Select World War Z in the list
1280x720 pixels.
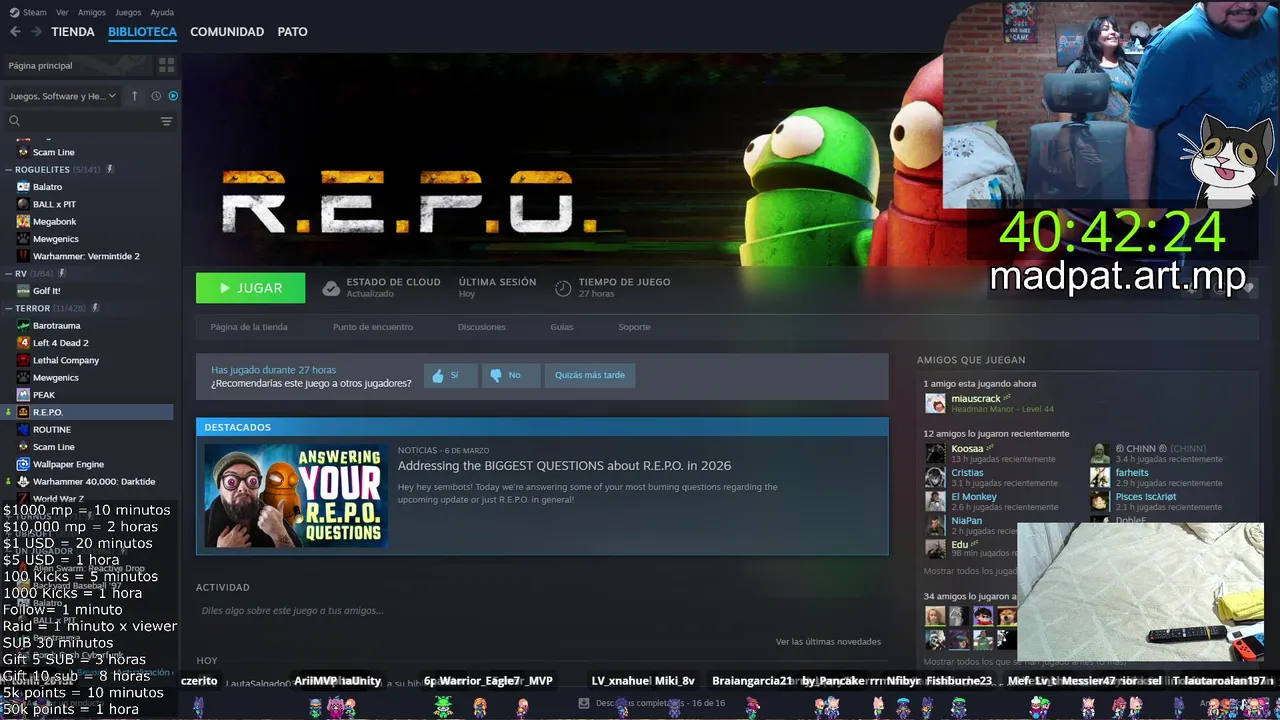pos(58,498)
